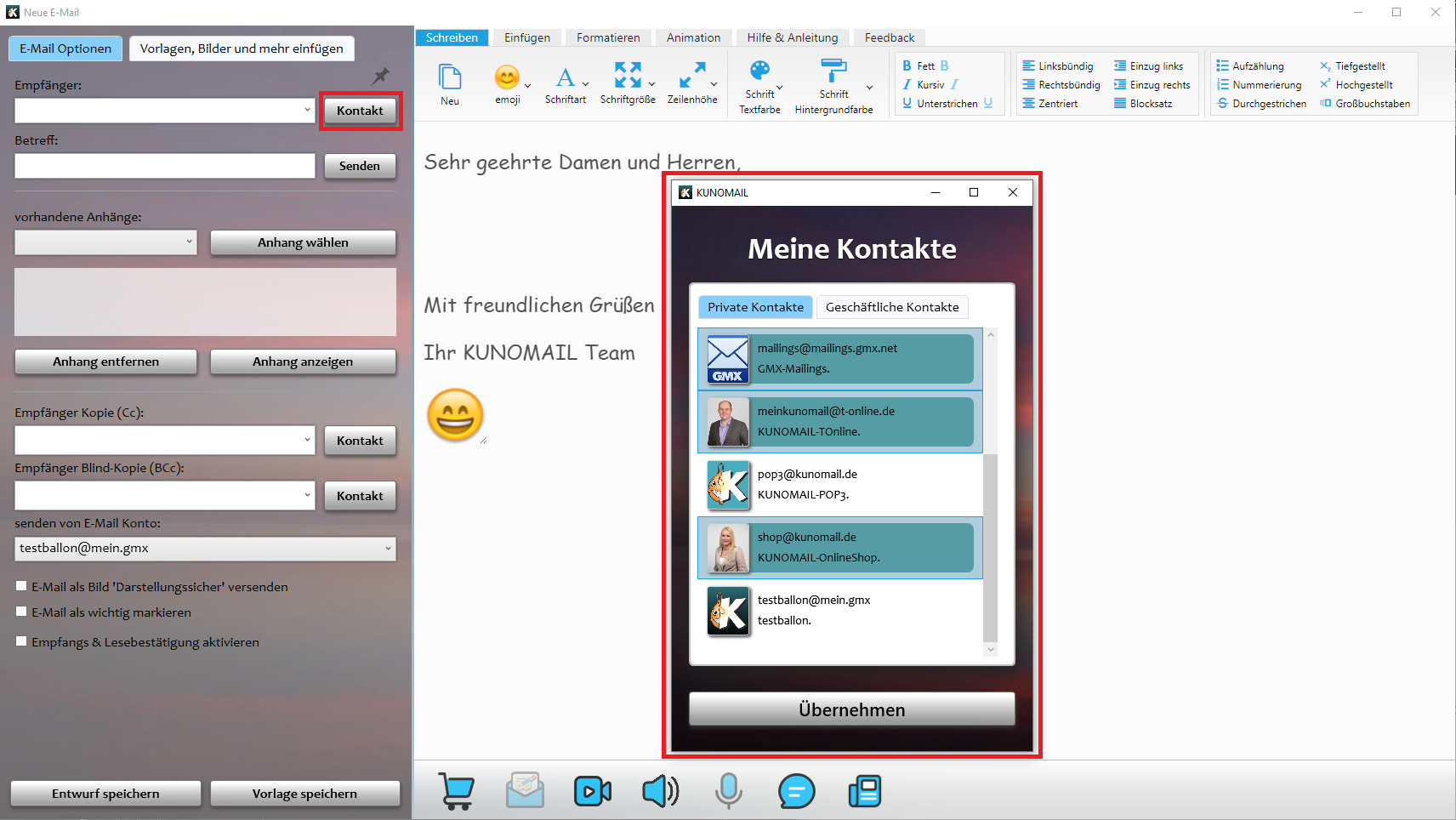The image size is (1456, 820).
Task: Select pop3@kunomail.de contact
Action: point(840,485)
